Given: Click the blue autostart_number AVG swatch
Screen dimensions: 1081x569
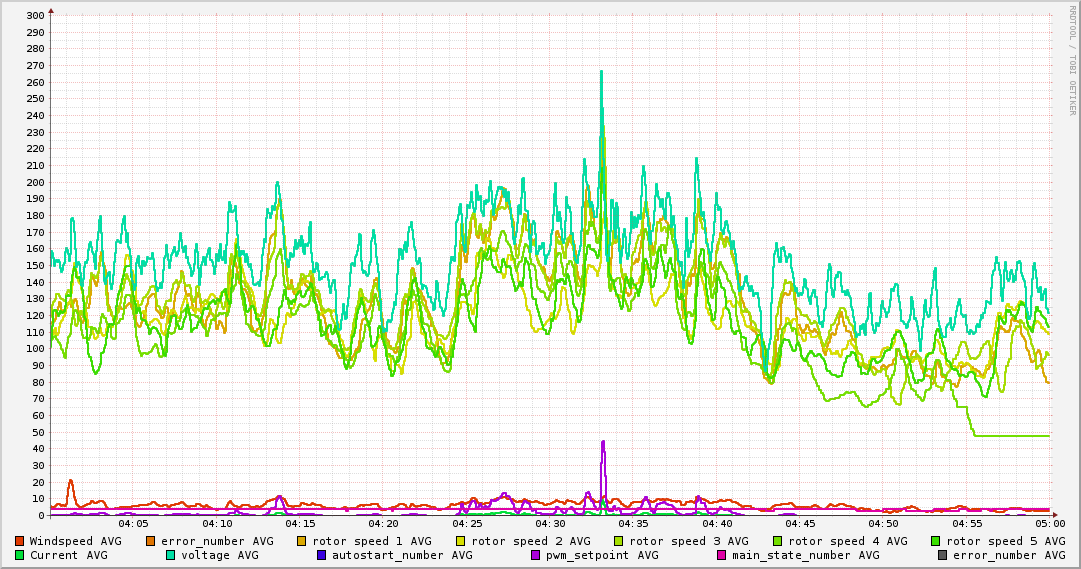Looking at the screenshot, I should pos(321,555).
